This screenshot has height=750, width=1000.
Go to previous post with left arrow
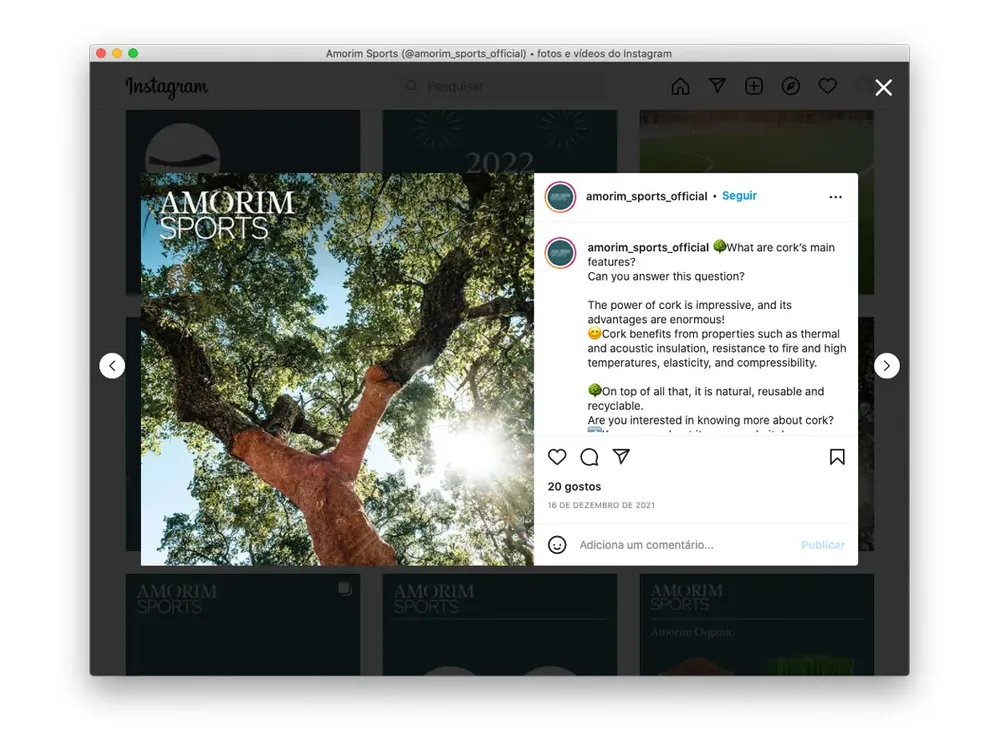tap(112, 366)
